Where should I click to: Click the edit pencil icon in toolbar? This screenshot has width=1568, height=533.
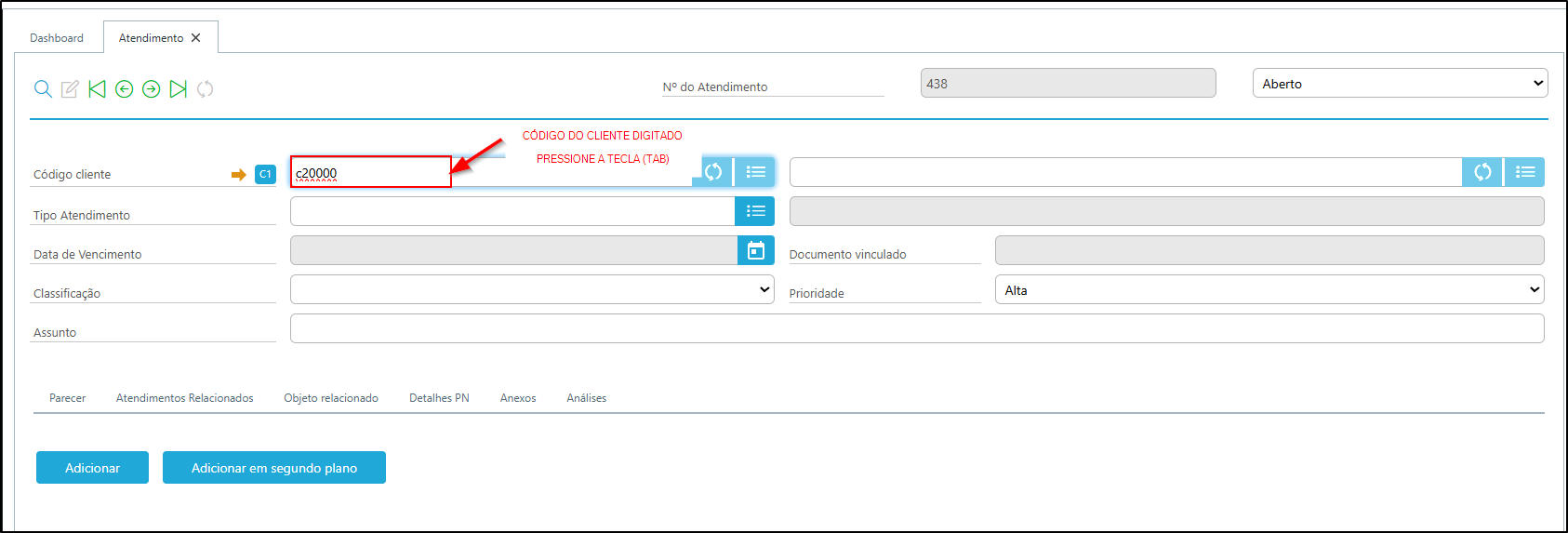pos(70,89)
